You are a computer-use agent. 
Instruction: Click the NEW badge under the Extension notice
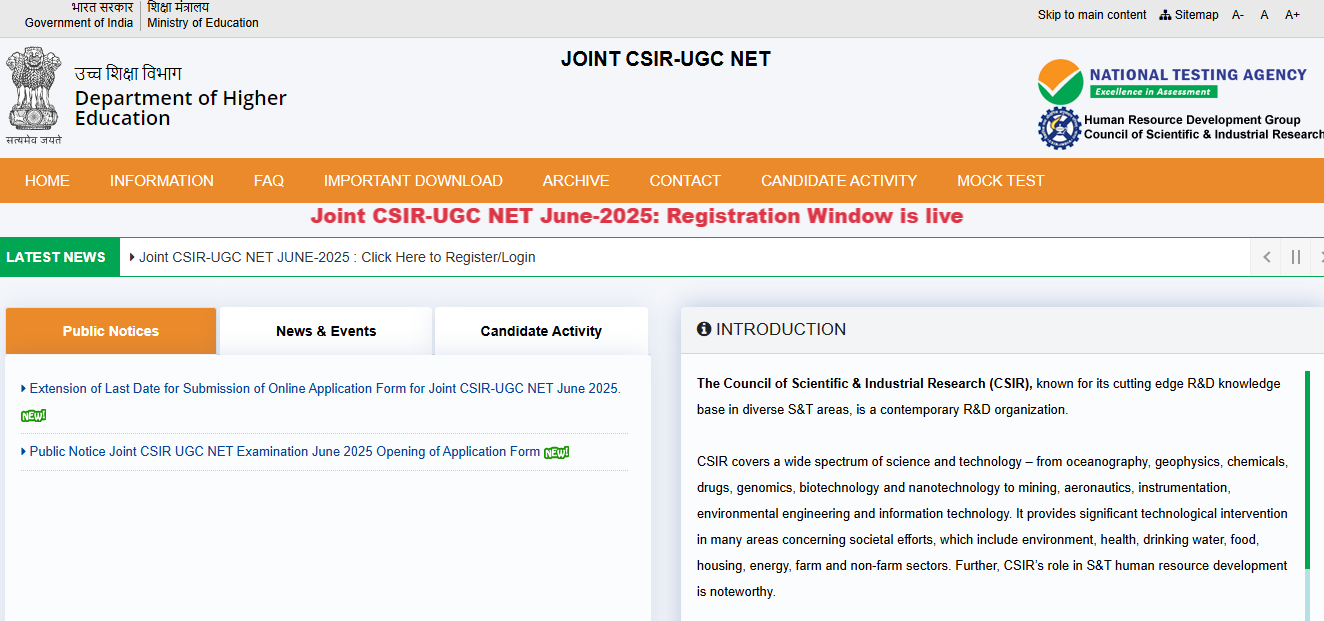[x=33, y=415]
